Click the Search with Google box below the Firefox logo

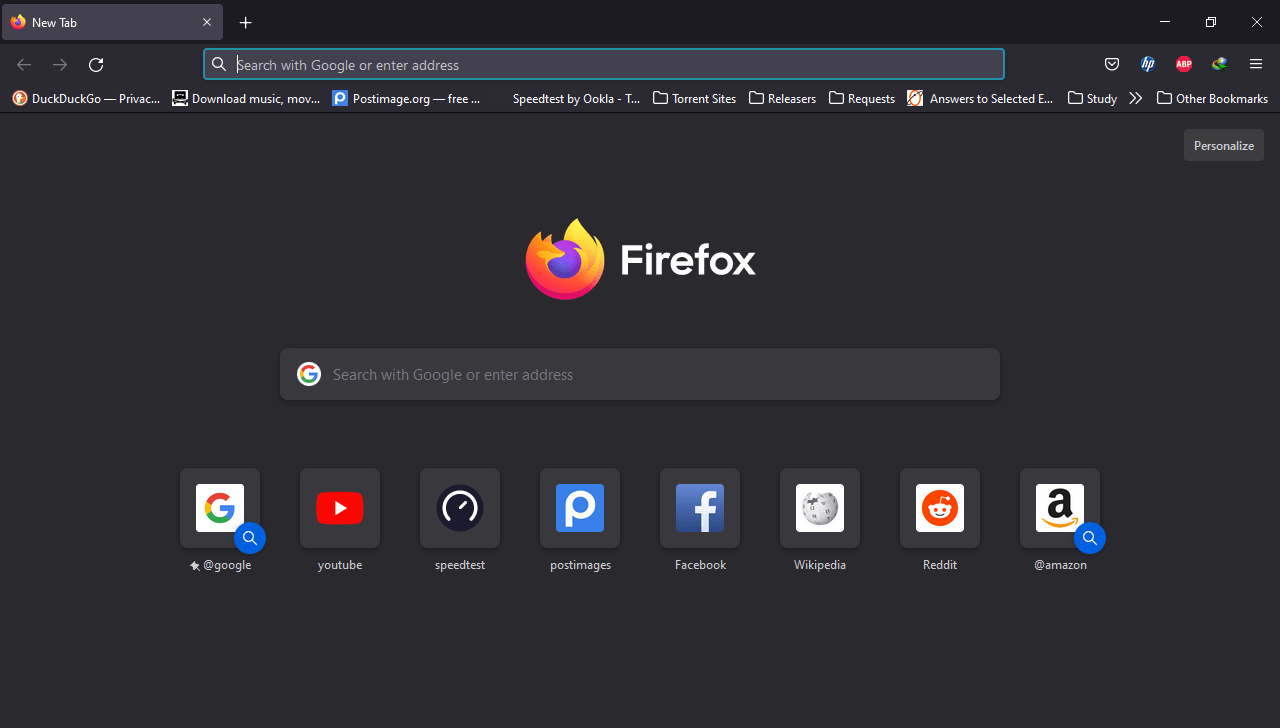coord(640,374)
